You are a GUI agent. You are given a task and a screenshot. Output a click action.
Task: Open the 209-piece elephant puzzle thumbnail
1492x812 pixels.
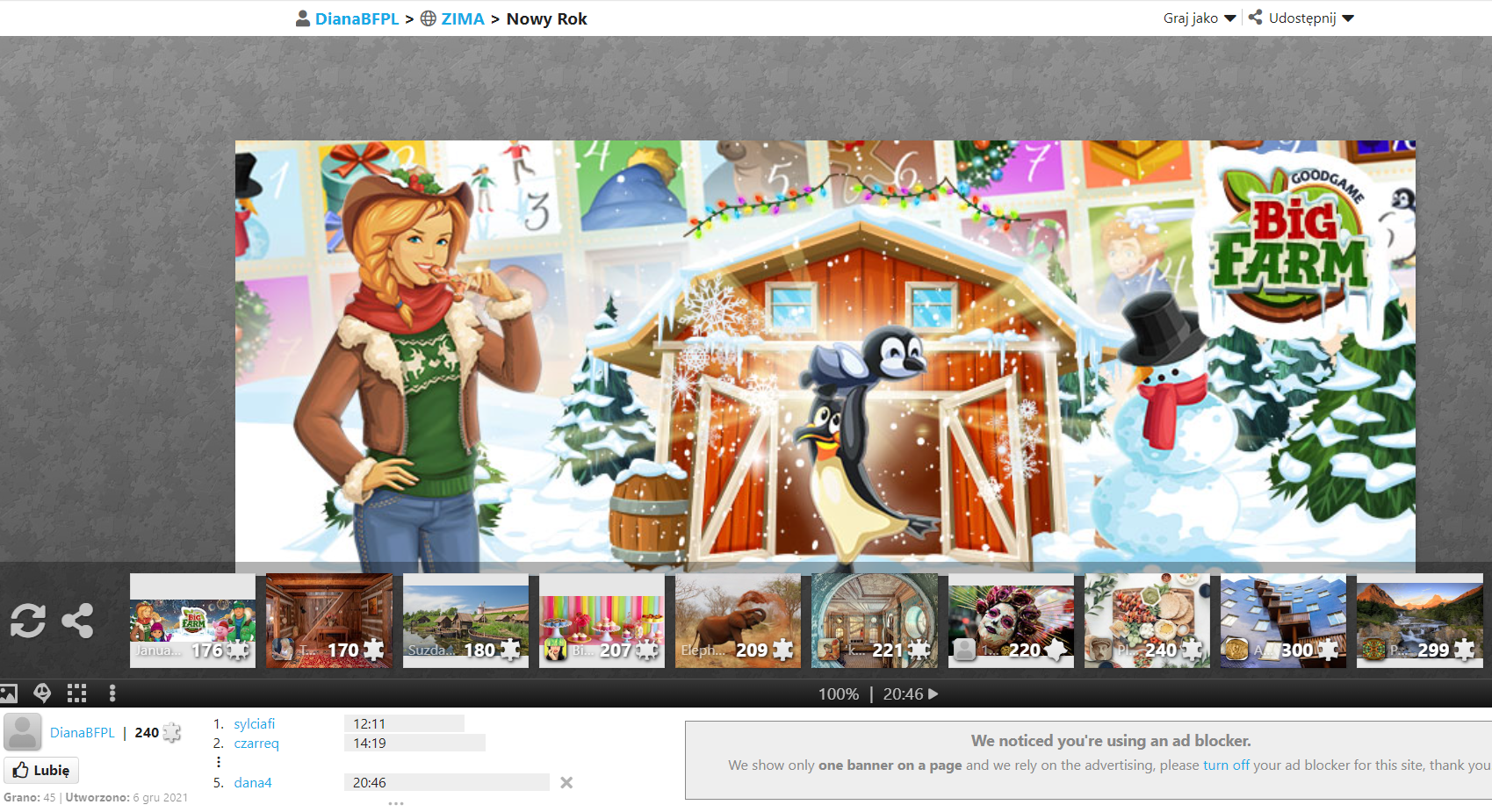(x=738, y=621)
